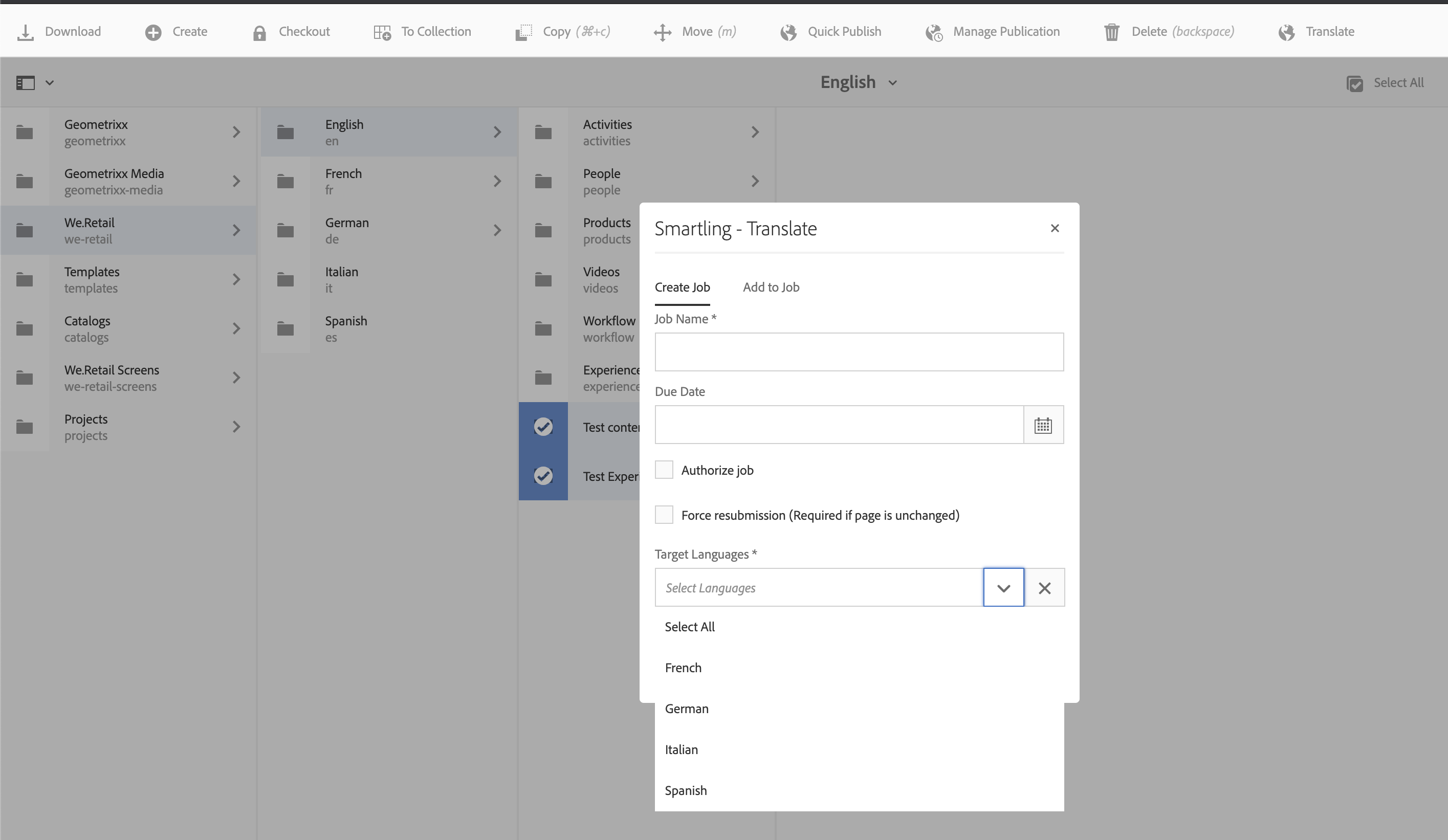Viewport: 1448px width, 840px height.
Task: Choose Italian from language list
Action: click(859, 750)
